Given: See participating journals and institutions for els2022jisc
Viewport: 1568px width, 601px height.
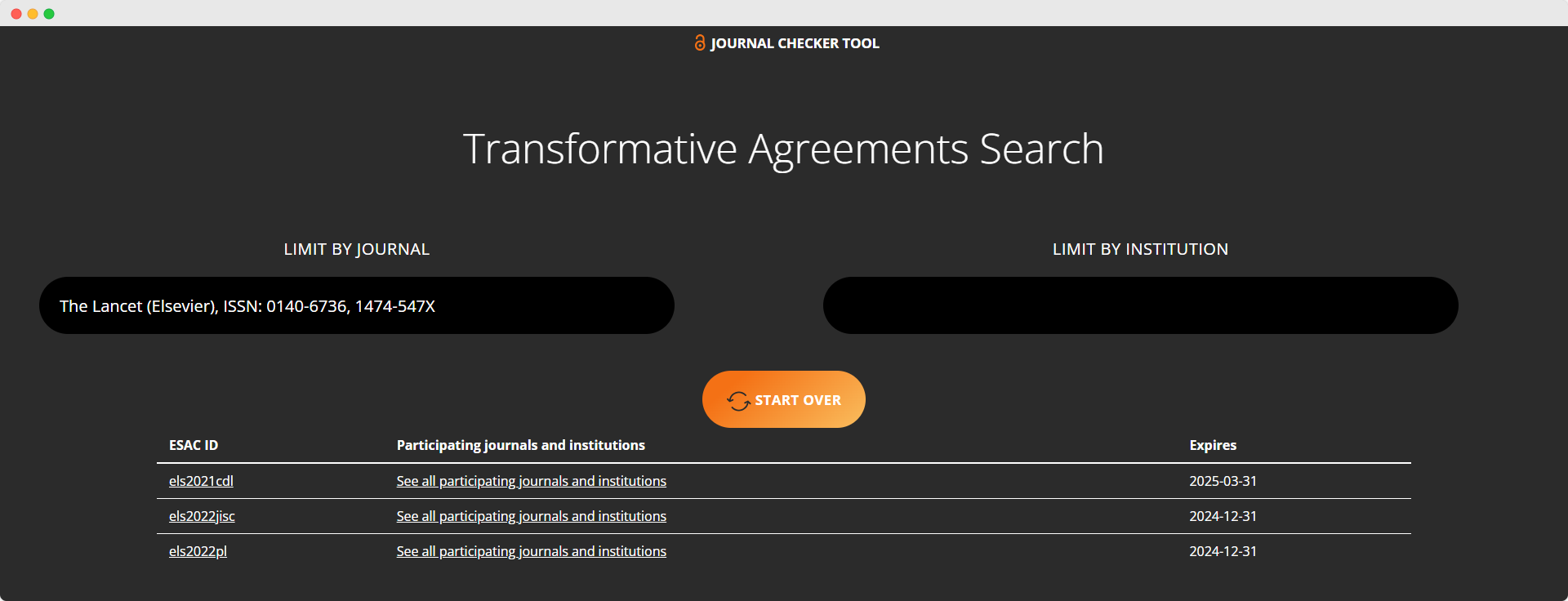Looking at the screenshot, I should tap(532, 516).
